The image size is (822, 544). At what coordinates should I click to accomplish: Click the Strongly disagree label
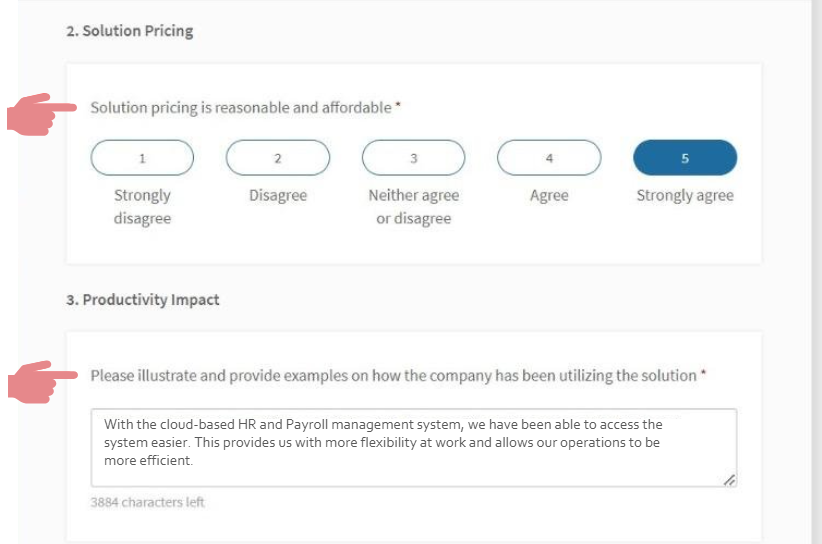[143, 206]
